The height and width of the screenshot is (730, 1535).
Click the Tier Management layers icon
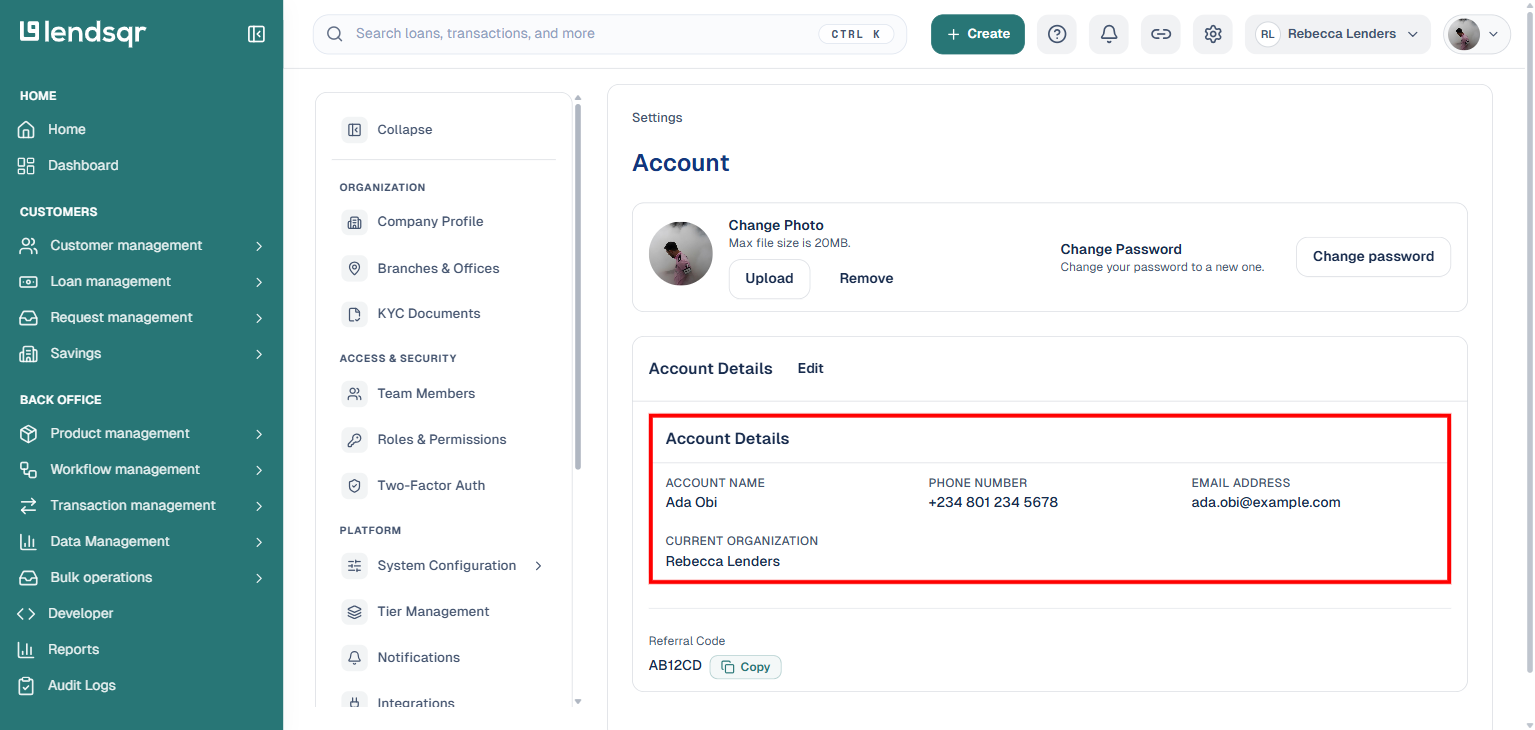(355, 612)
